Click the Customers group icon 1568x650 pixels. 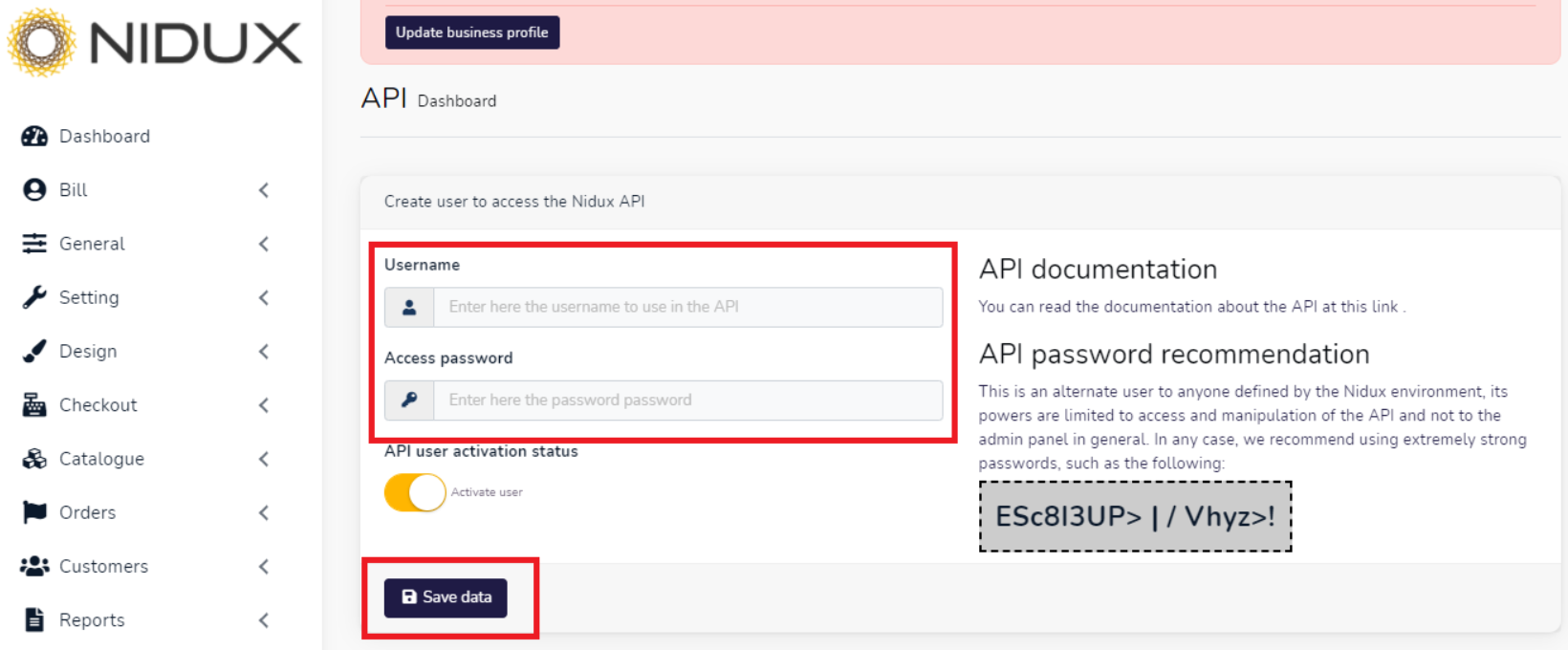(34, 566)
